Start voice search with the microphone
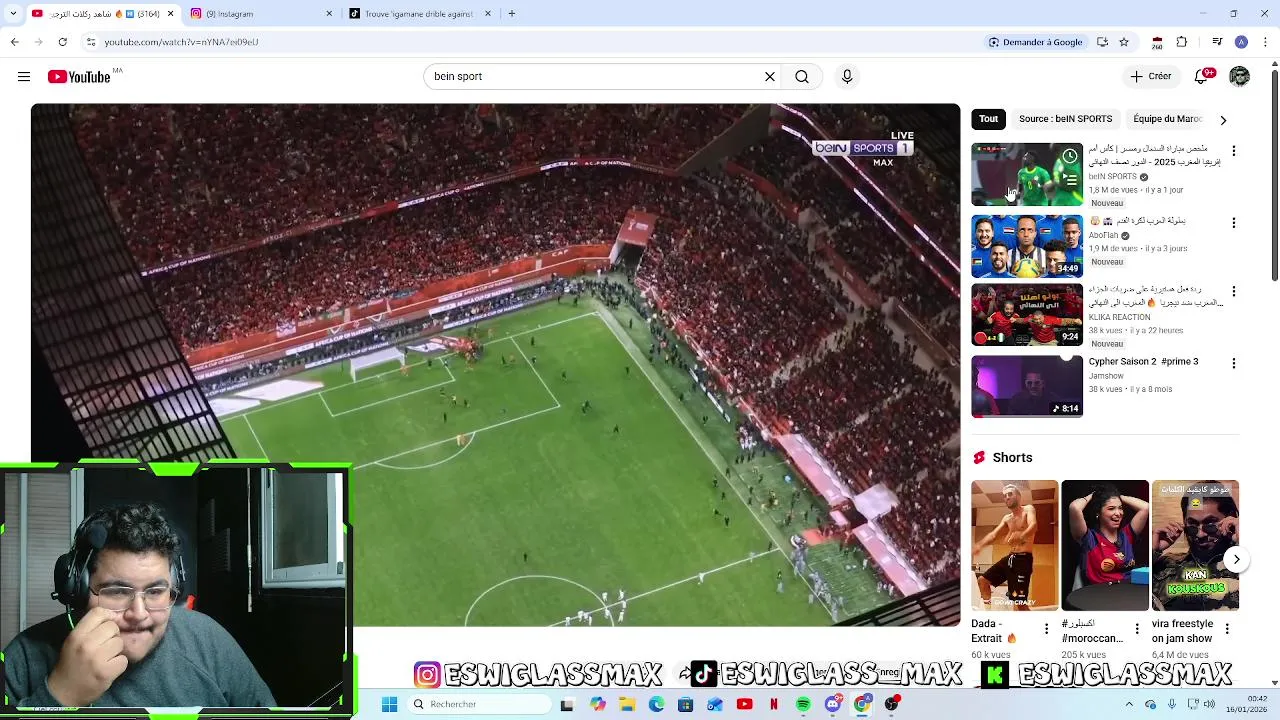The image size is (1280, 720). click(847, 77)
